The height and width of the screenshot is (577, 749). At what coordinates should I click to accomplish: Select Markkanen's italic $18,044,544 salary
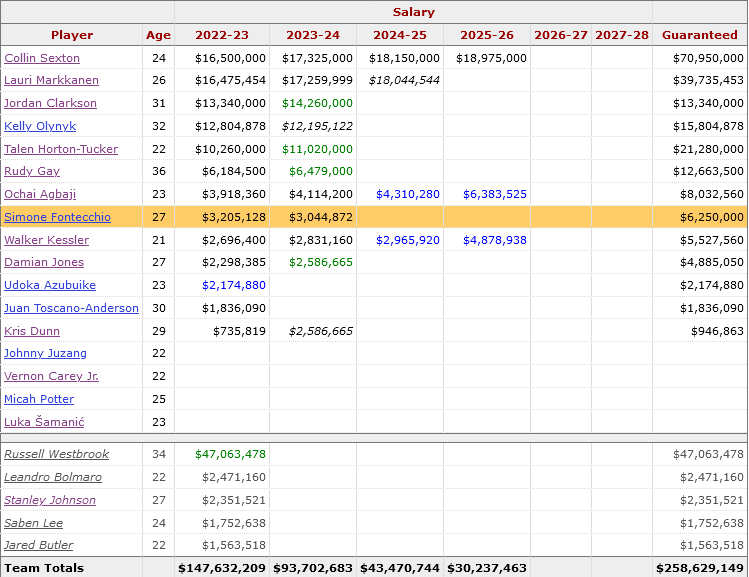click(x=404, y=80)
